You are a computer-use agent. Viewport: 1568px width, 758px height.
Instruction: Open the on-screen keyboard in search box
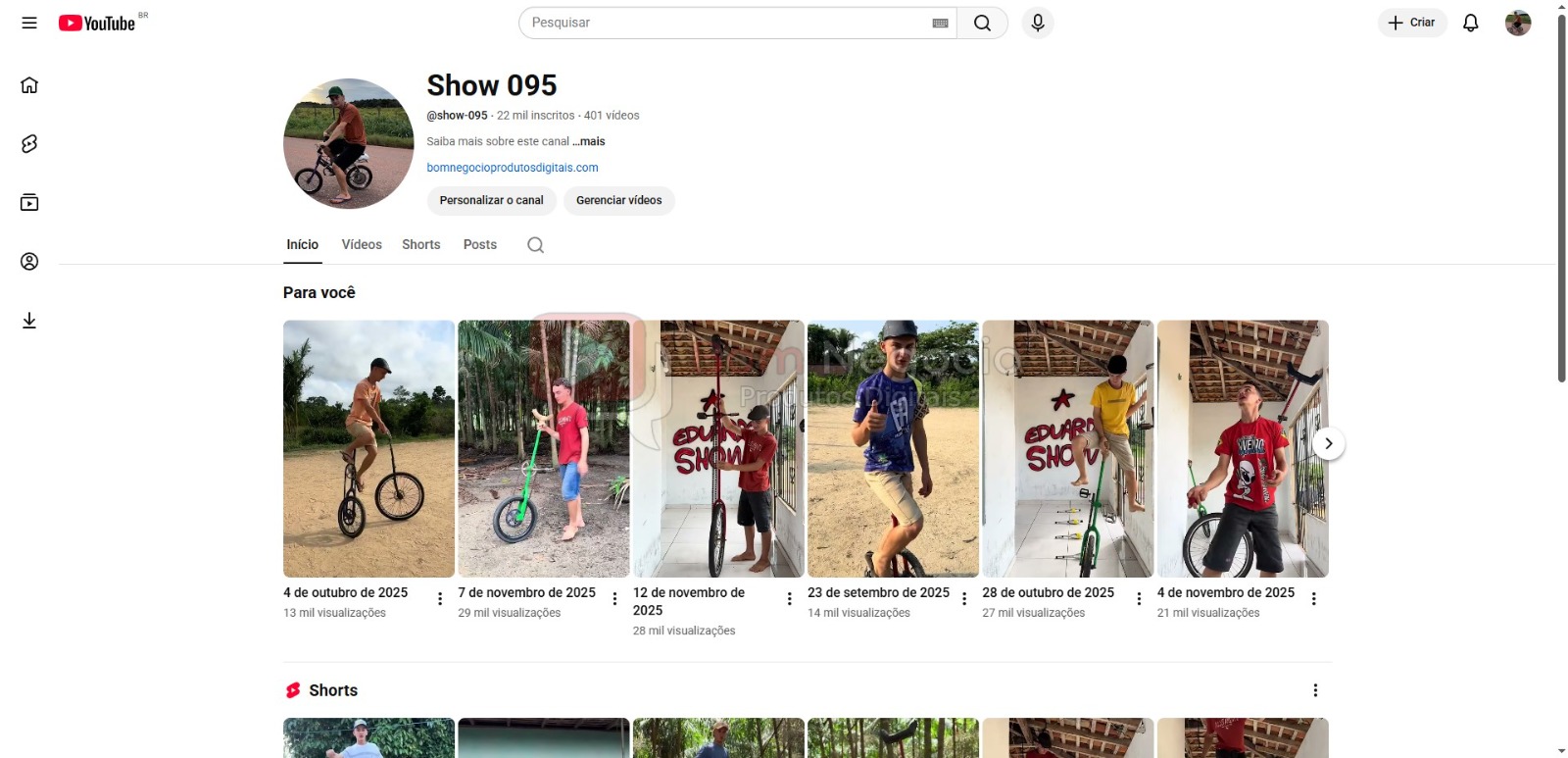click(940, 24)
